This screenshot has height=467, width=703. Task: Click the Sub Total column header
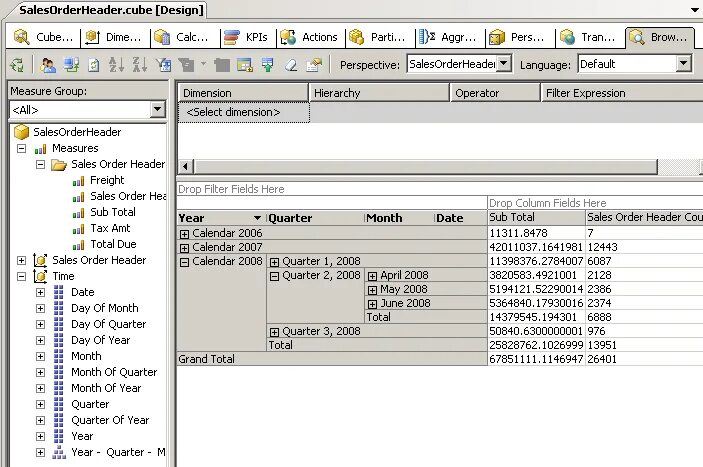click(536, 217)
